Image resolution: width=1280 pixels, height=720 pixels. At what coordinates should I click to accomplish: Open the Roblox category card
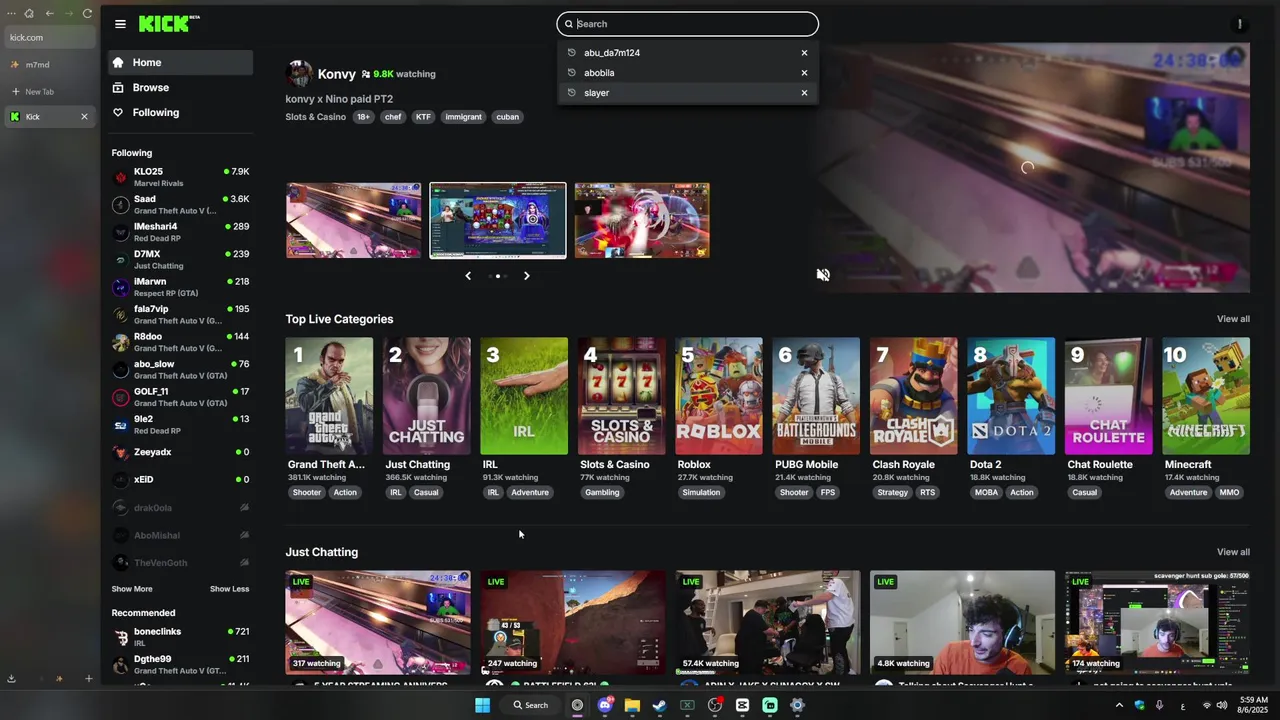(x=719, y=396)
